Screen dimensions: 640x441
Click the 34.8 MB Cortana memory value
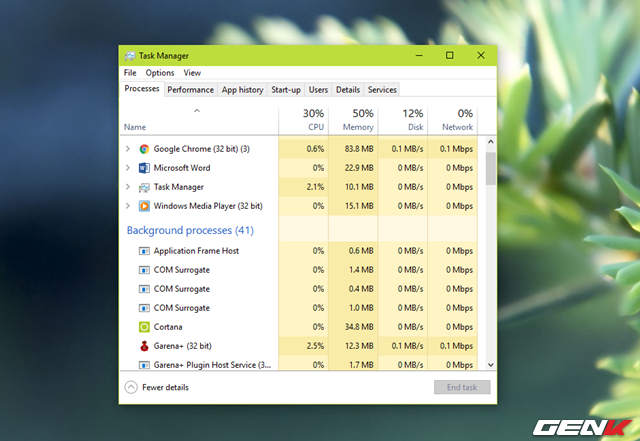pos(359,327)
